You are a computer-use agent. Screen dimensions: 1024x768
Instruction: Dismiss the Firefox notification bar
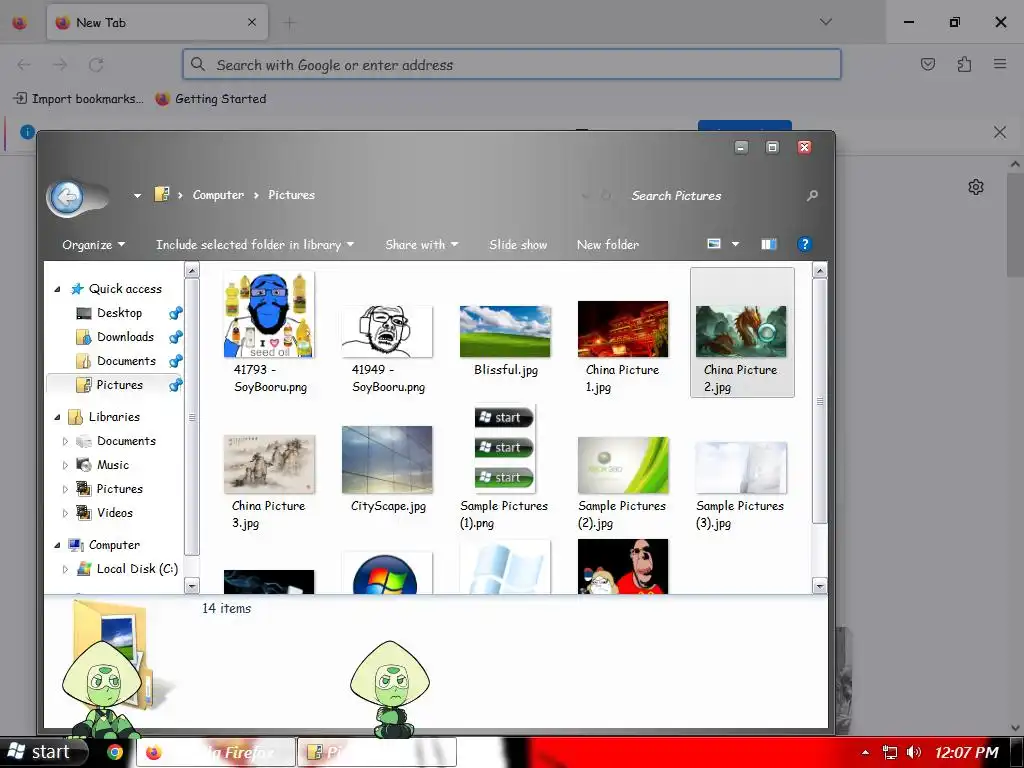point(1000,133)
